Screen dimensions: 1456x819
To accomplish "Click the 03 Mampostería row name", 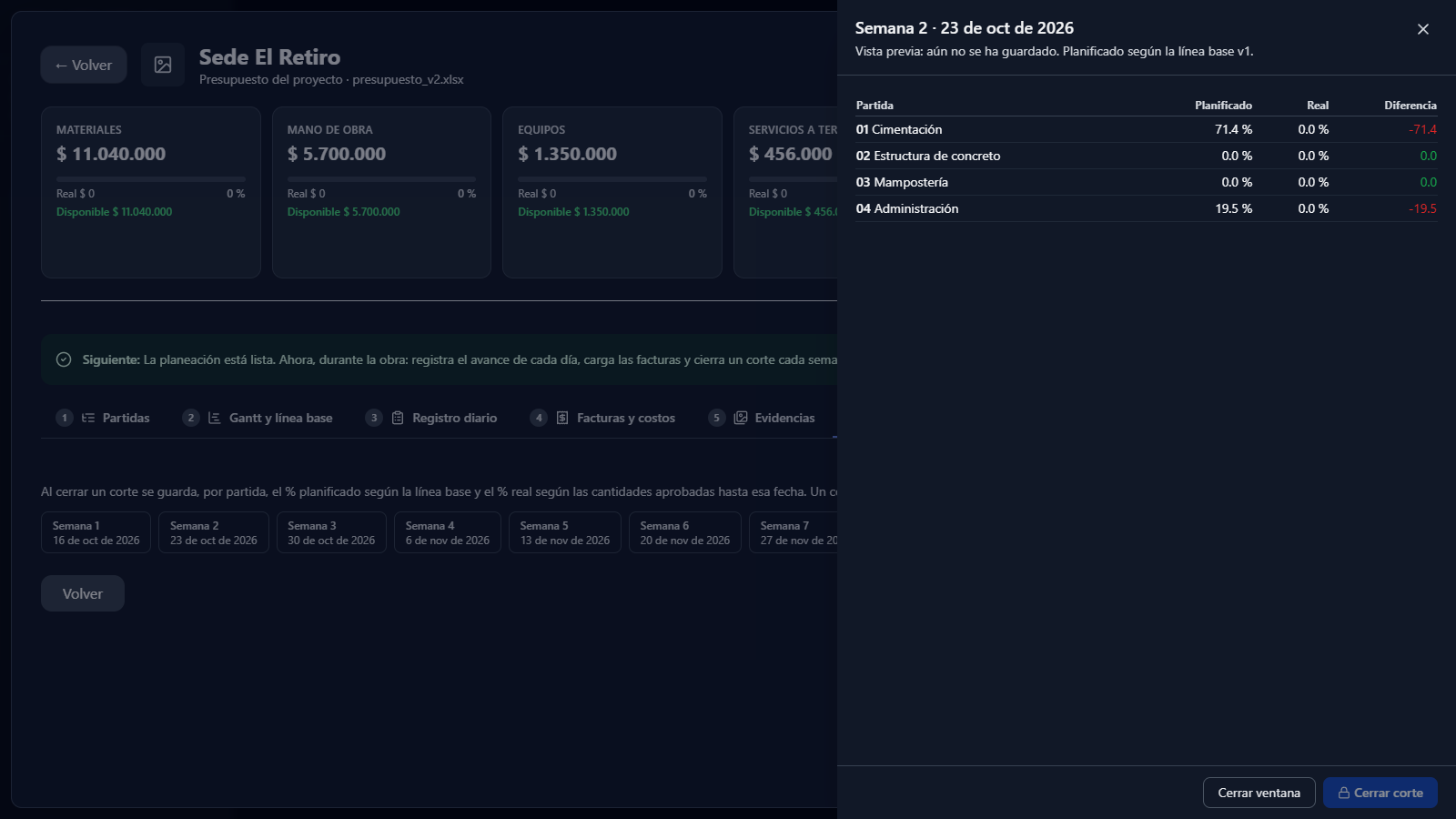I will point(902,182).
